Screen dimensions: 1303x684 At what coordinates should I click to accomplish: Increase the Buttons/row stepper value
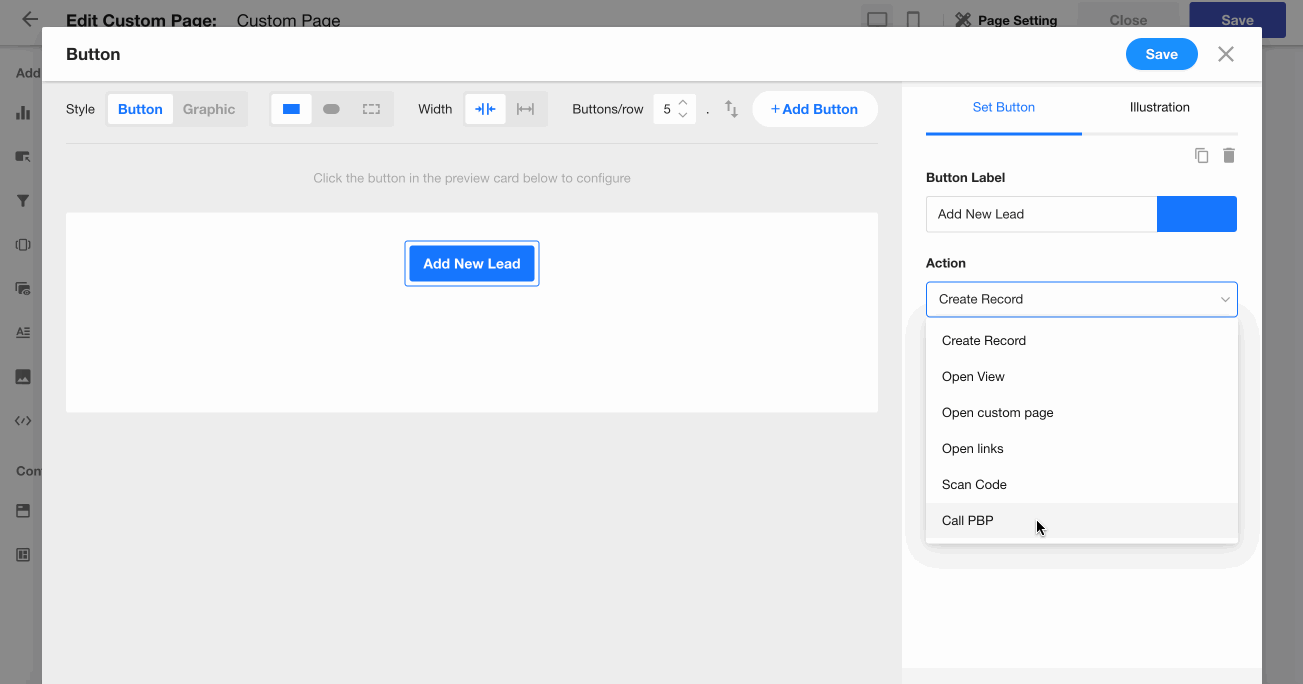coord(682,103)
